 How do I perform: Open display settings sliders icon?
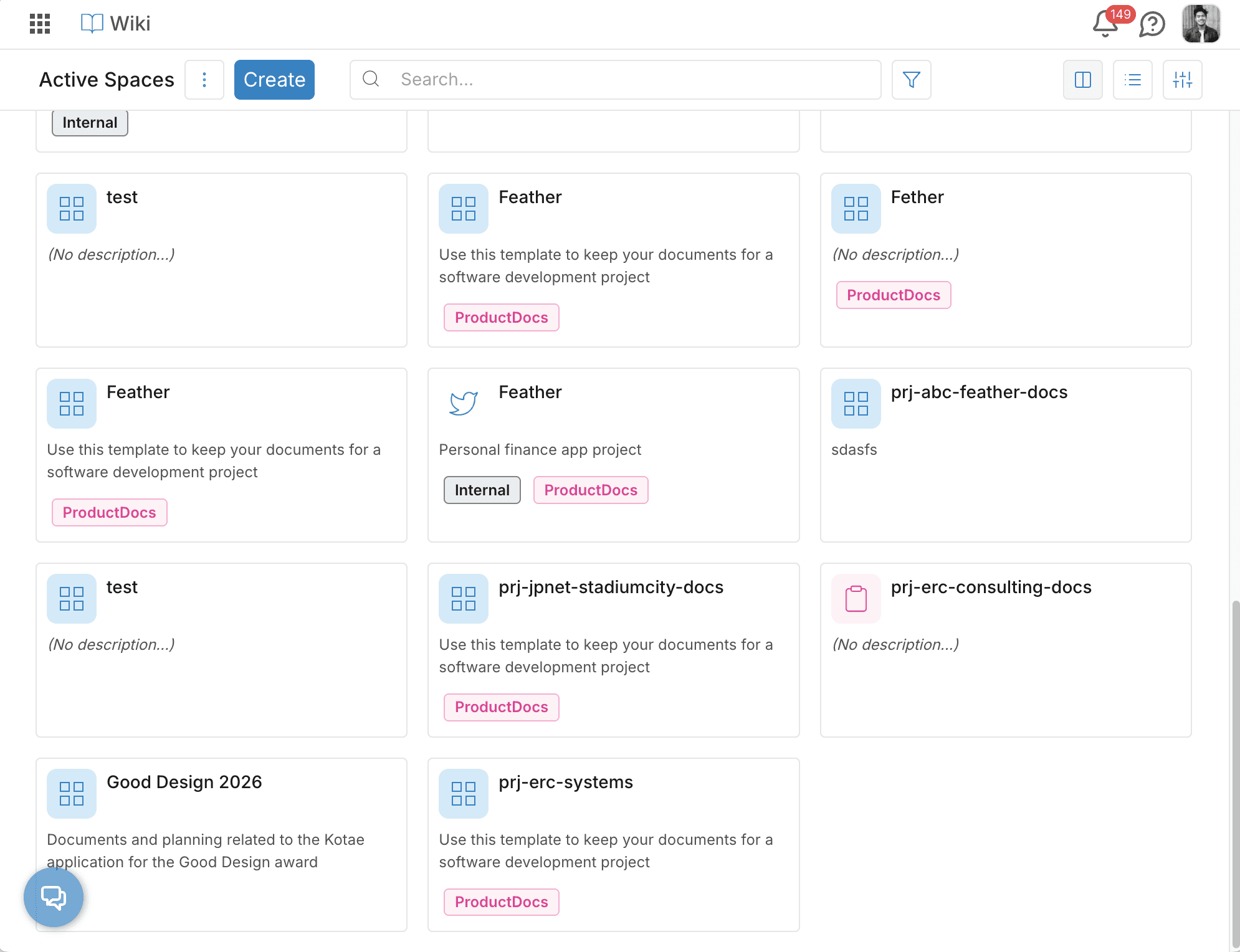point(1182,80)
